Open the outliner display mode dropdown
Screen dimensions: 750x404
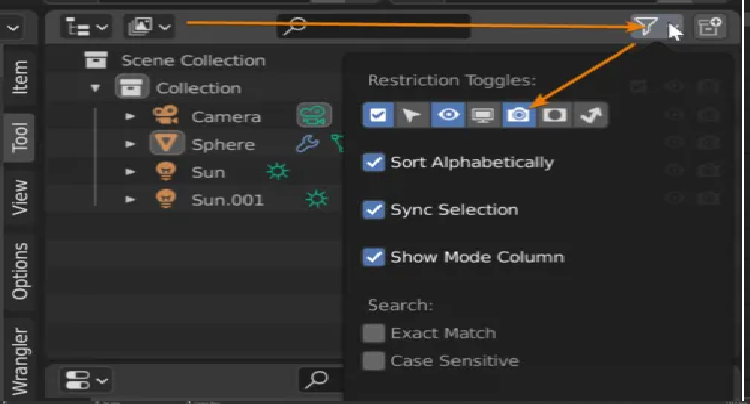148,27
